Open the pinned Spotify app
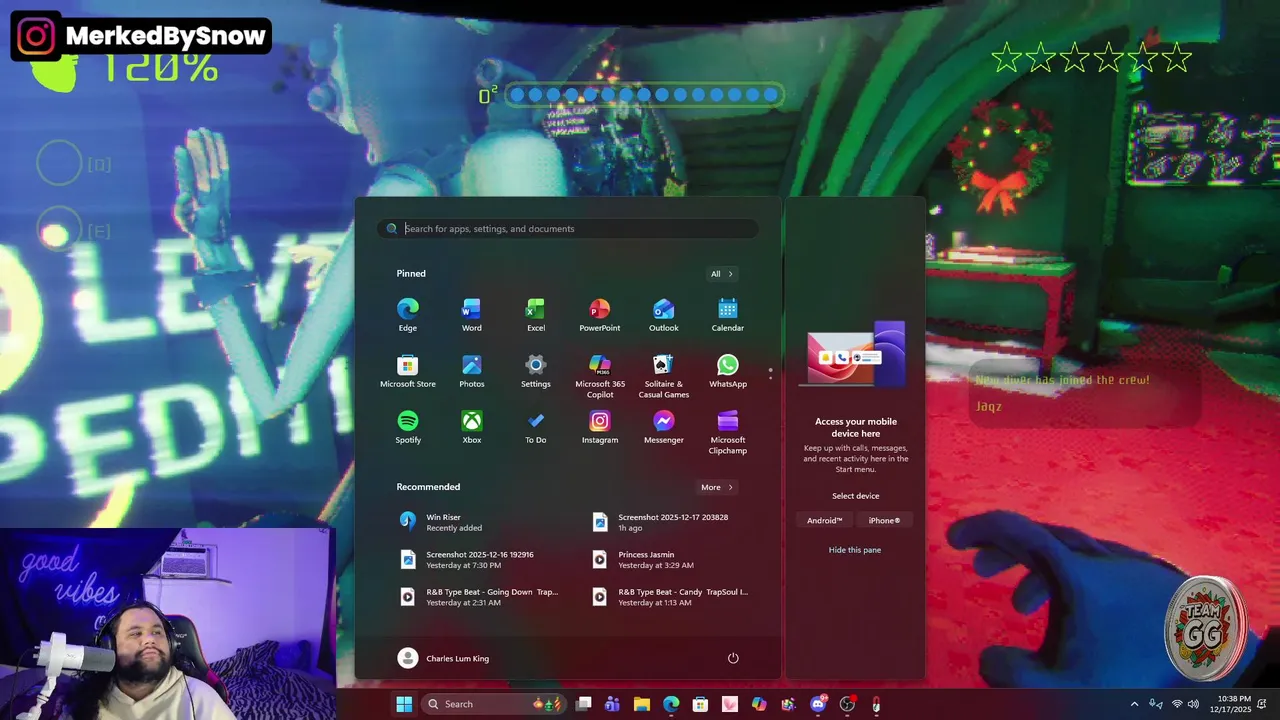1280x720 pixels. tap(408, 426)
